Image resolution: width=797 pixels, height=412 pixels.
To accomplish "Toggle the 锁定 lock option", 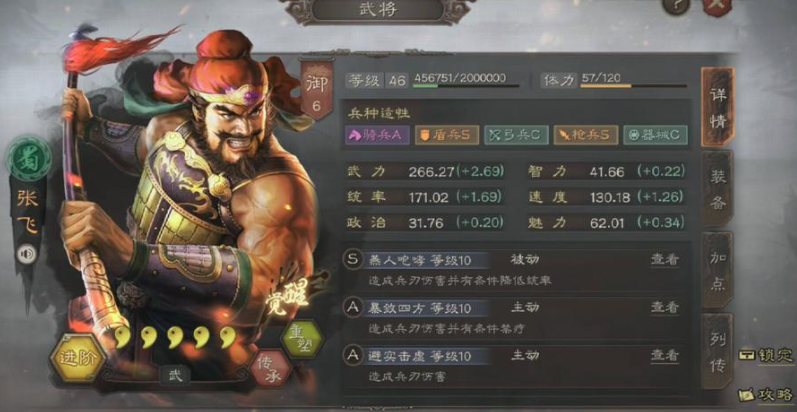I will 766,355.
